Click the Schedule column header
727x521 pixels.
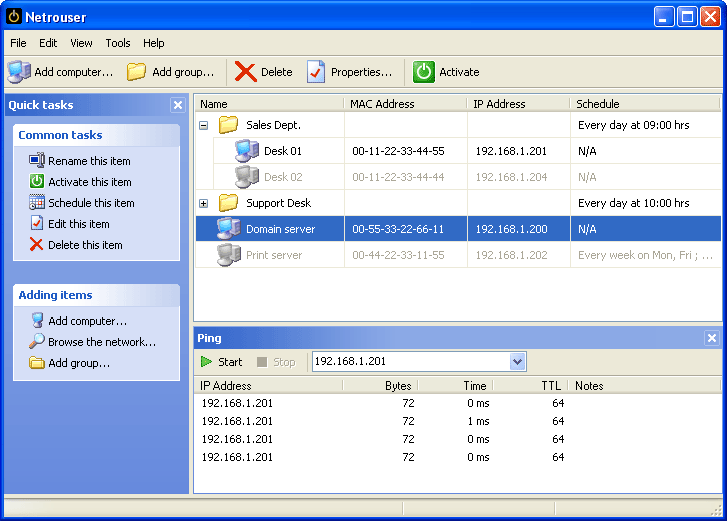[x=645, y=104]
